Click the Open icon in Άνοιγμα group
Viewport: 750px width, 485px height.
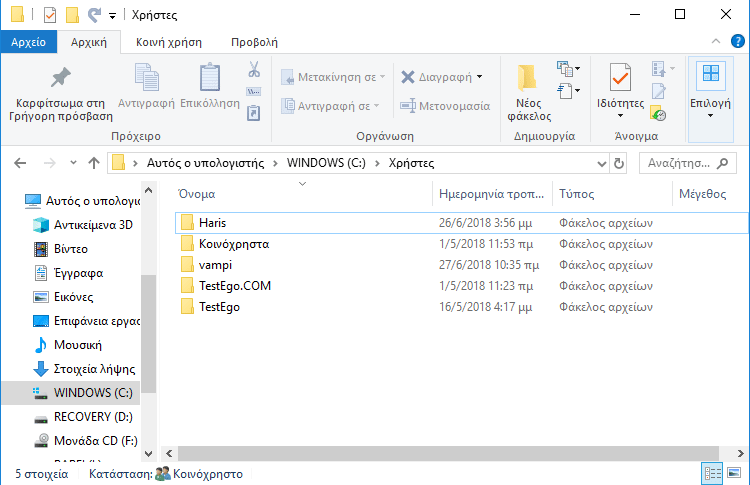pyautogui.click(x=659, y=69)
